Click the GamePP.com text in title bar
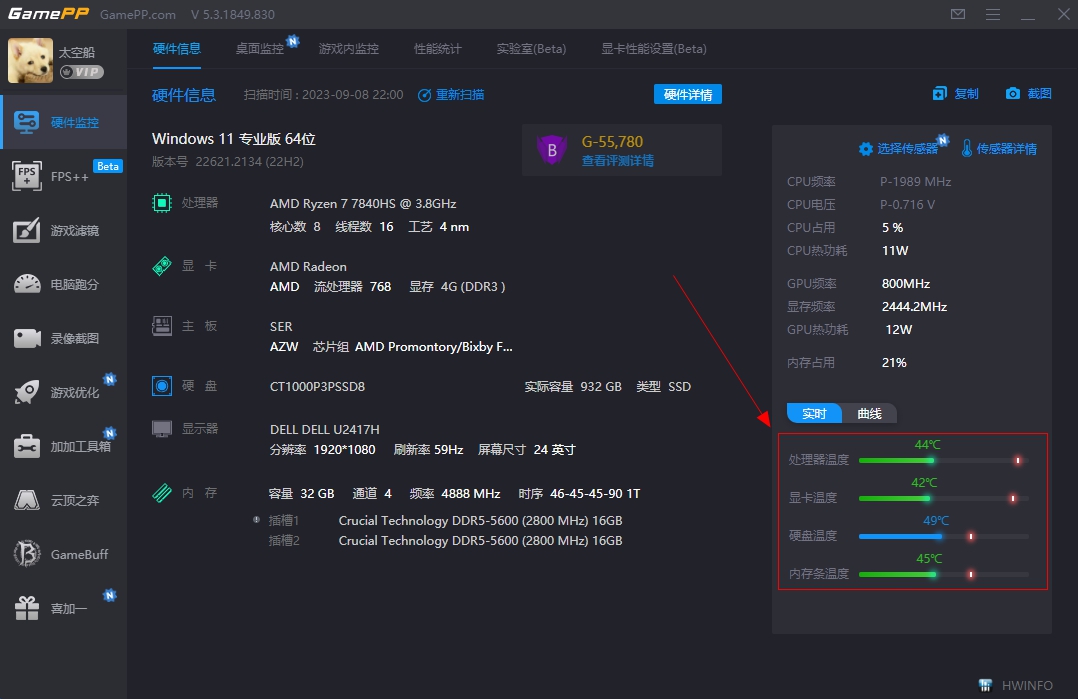 point(138,14)
